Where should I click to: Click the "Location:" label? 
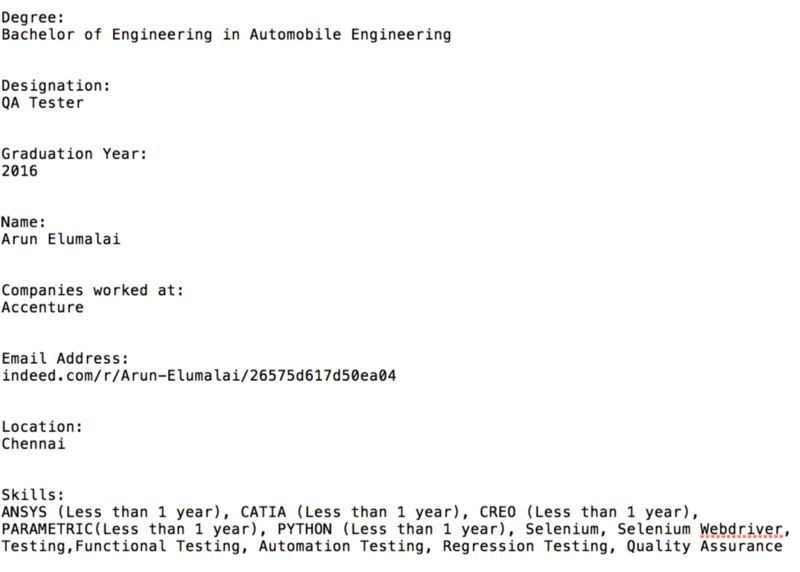(x=42, y=426)
